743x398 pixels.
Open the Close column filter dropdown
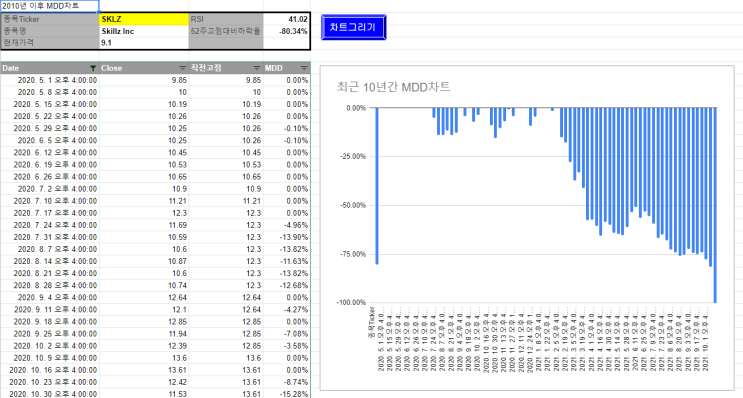(182, 68)
